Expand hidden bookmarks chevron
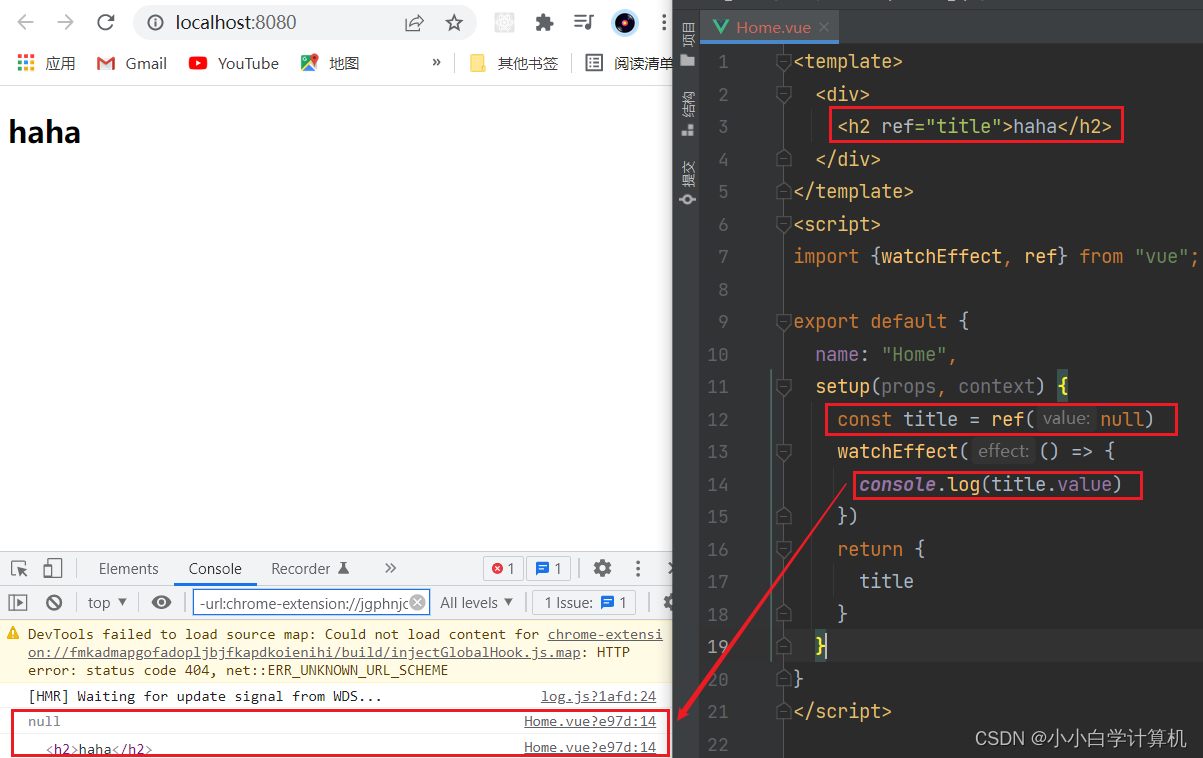The height and width of the screenshot is (758, 1203). coord(436,62)
